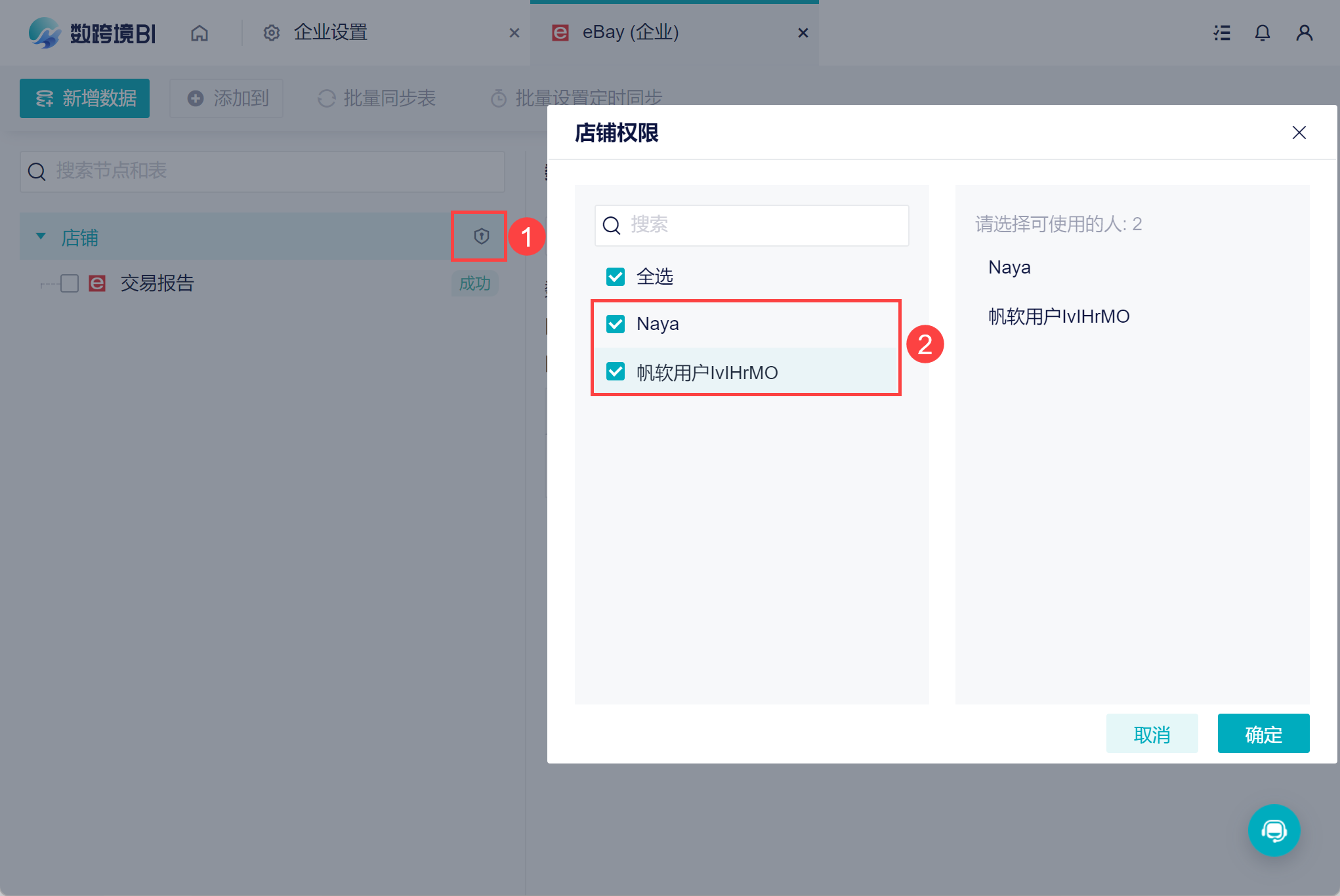Click the notification bell icon

(1262, 33)
